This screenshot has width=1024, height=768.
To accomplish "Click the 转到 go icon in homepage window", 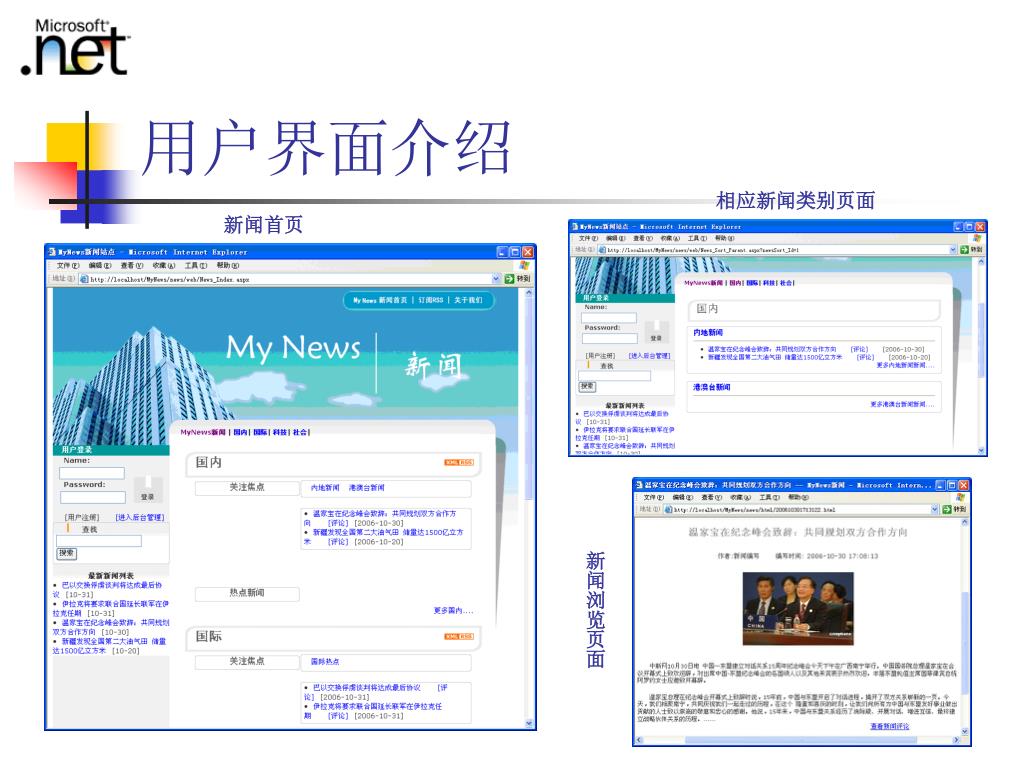I will coord(510,279).
